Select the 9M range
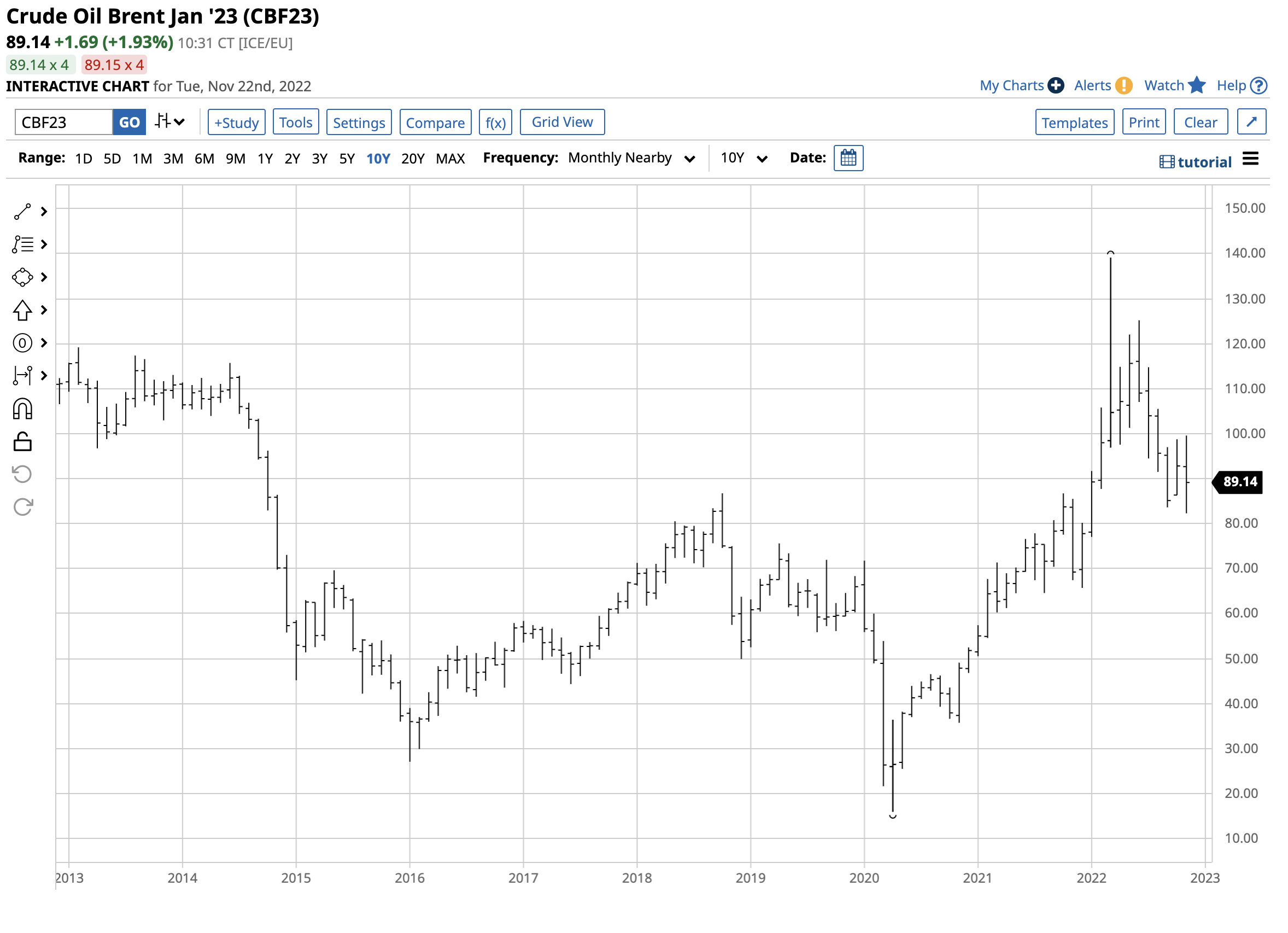The height and width of the screenshot is (933, 1288). click(236, 159)
